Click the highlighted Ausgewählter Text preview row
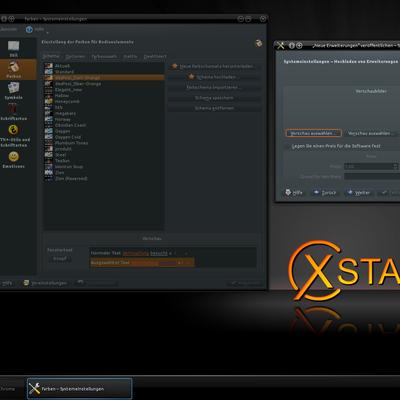Screen dimensions: 400x400 click(x=142, y=263)
